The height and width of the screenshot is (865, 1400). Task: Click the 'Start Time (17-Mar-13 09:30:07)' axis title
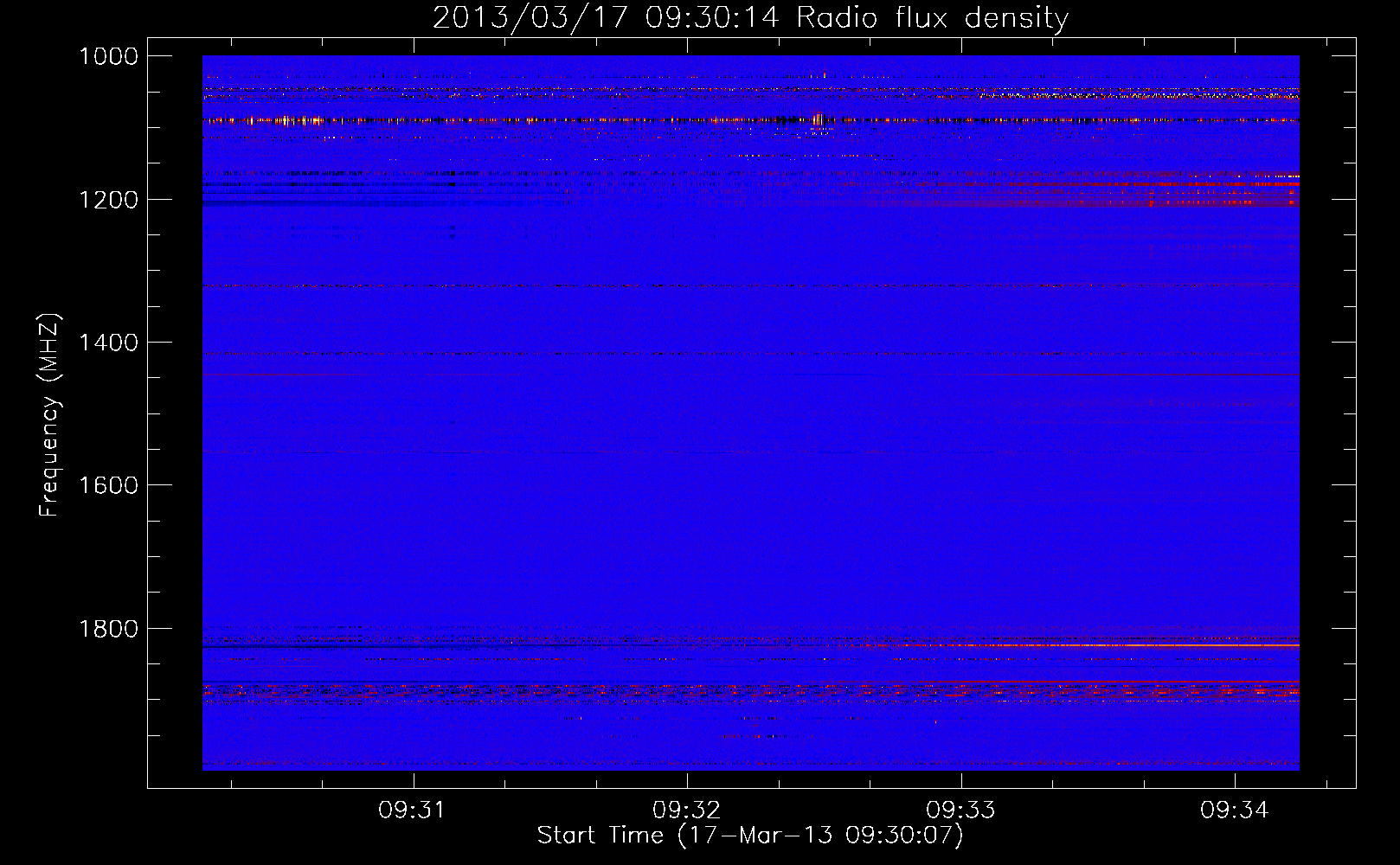[x=750, y=836]
